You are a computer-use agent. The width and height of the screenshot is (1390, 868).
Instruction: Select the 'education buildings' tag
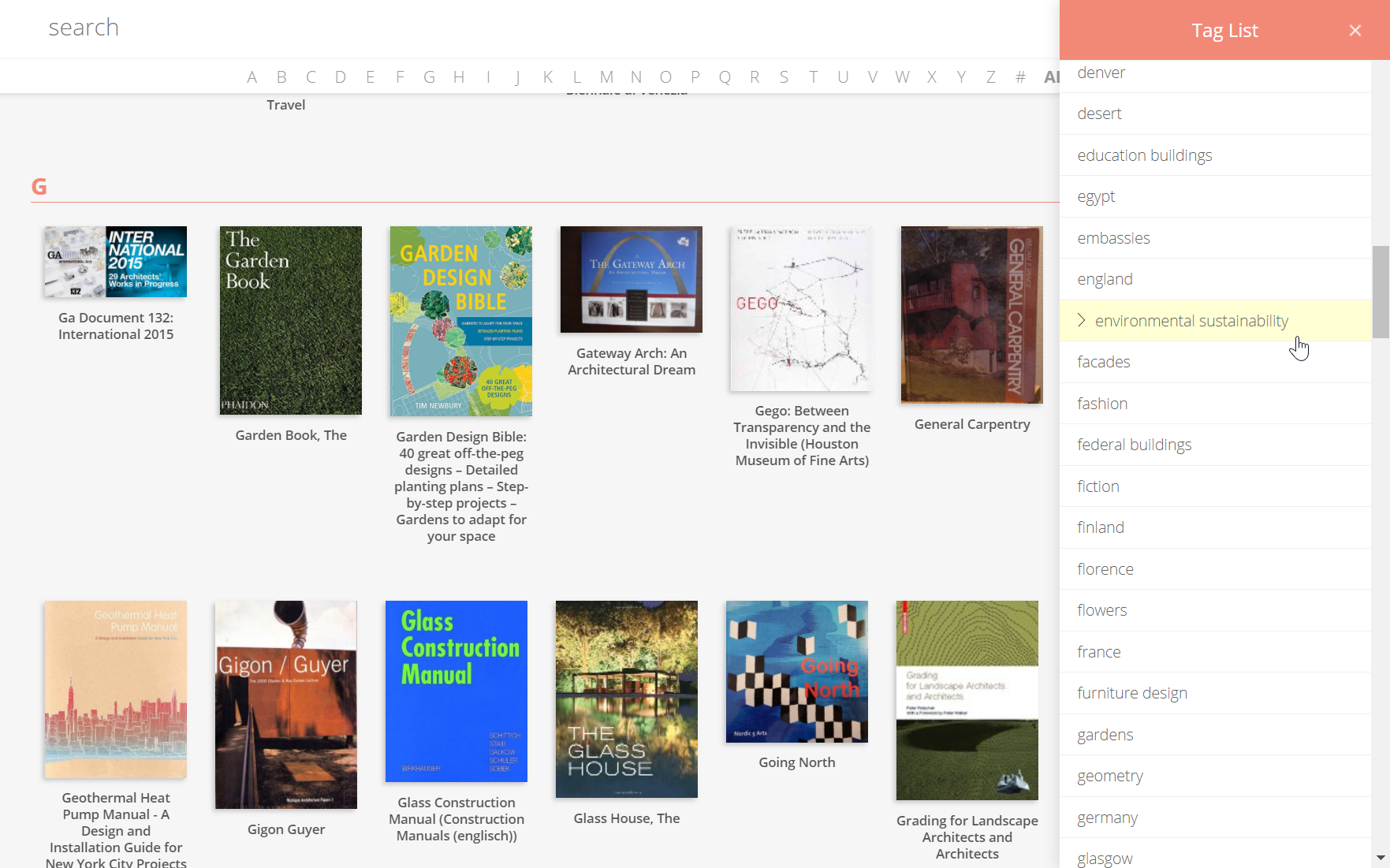1215,155
